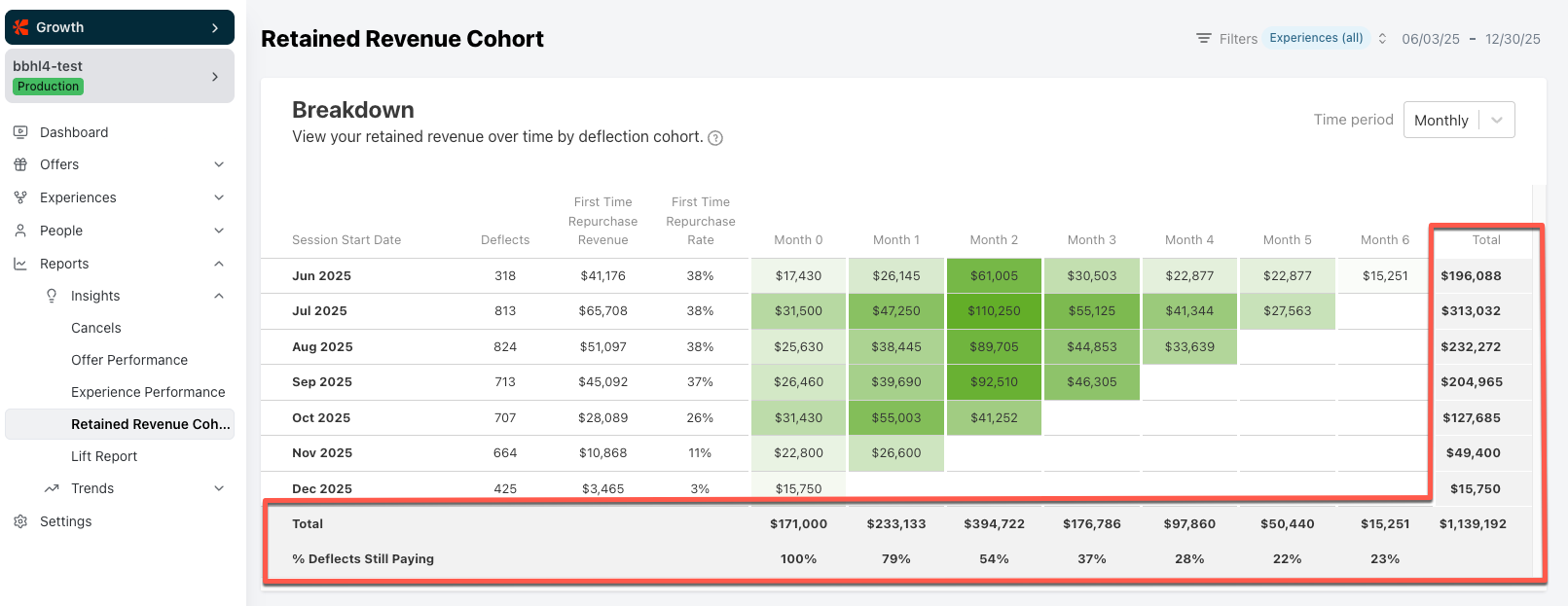
Task: Click the People person icon
Action: pyautogui.click(x=20, y=231)
